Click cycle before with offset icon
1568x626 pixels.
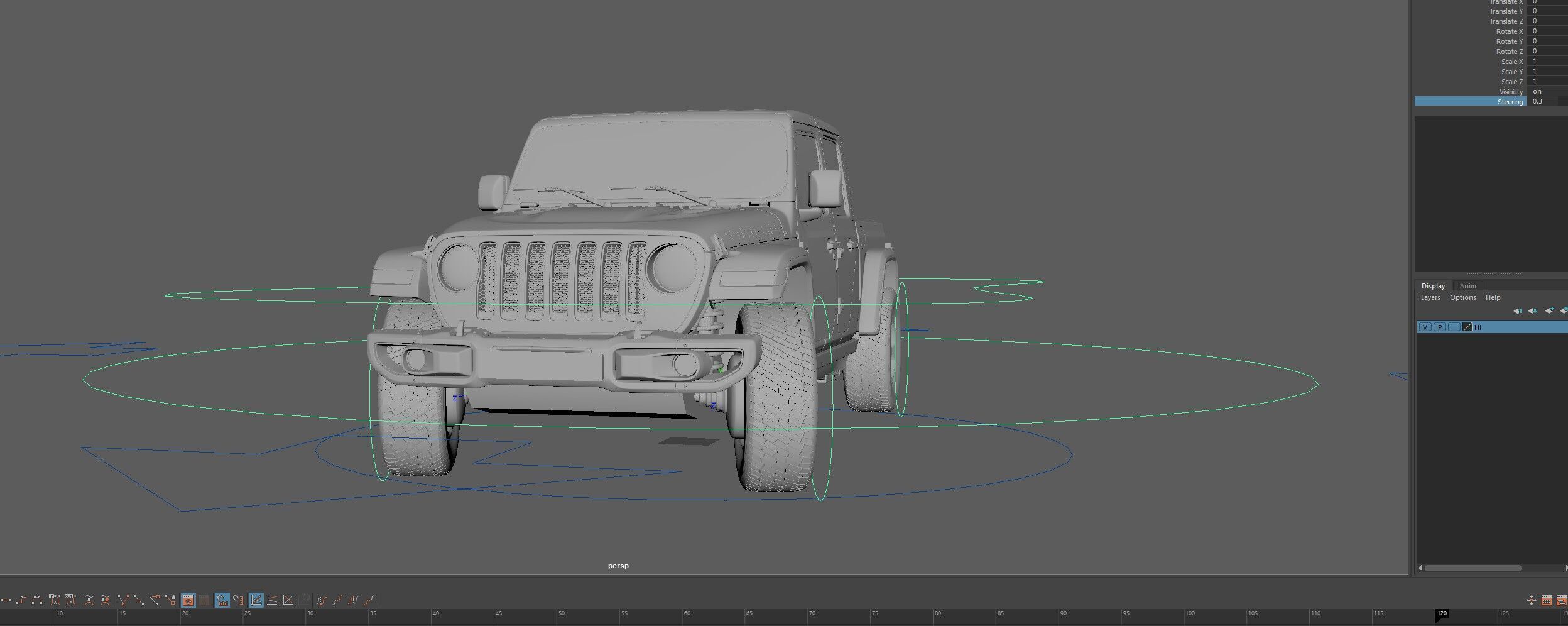point(337,600)
